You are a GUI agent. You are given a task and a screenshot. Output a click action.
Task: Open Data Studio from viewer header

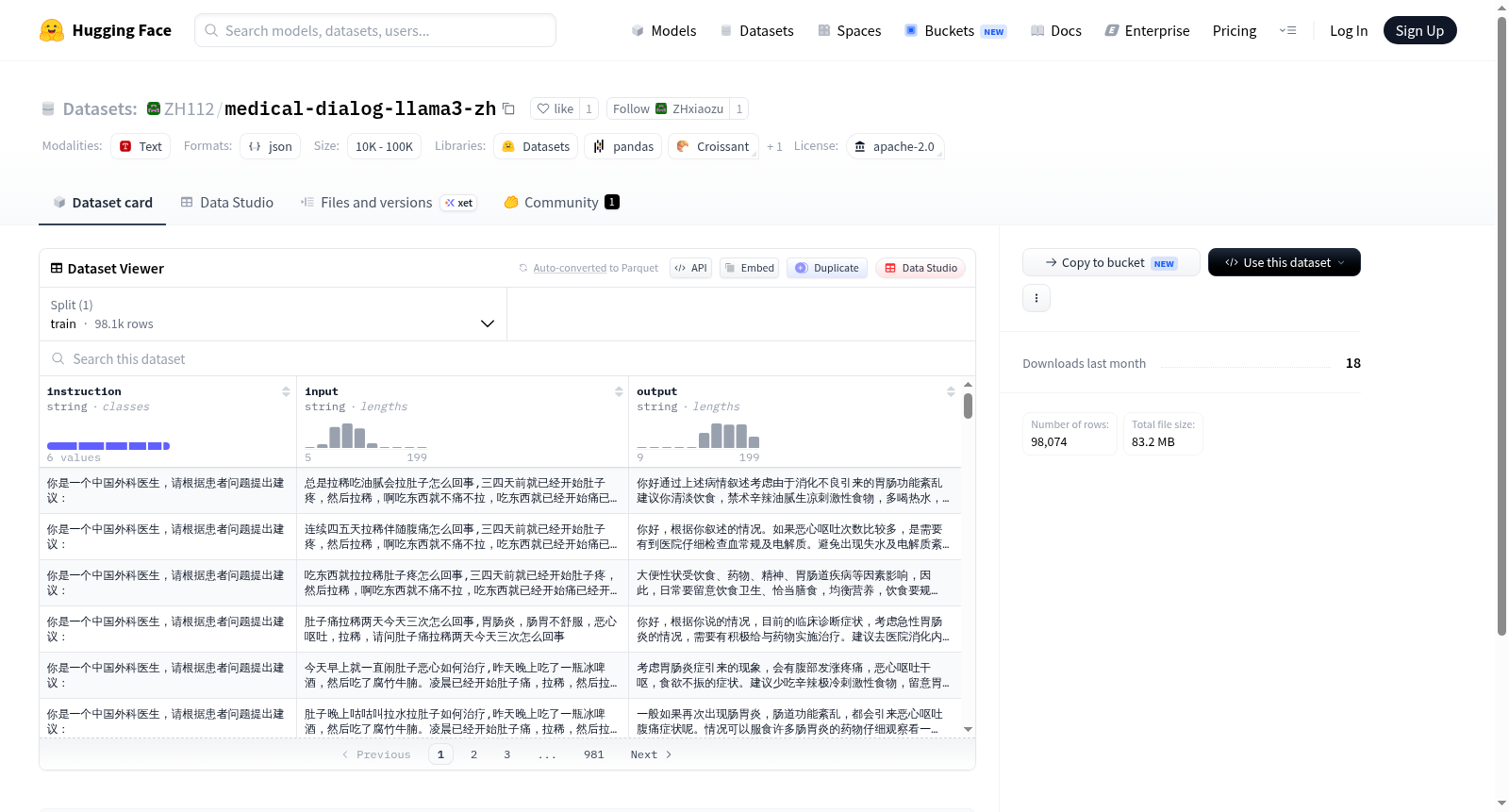[920, 268]
